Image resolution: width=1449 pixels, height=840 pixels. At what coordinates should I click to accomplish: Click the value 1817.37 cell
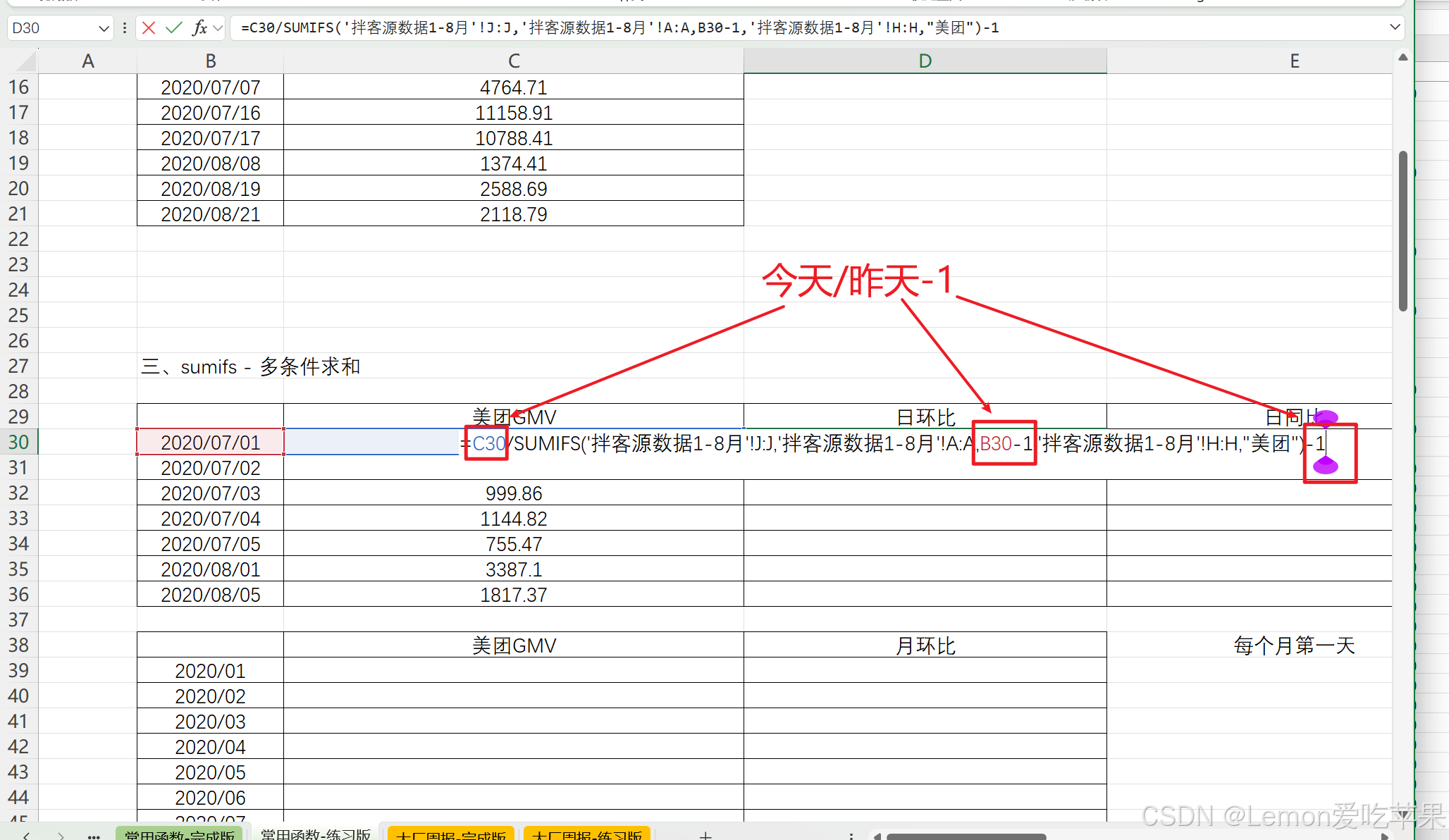514,595
